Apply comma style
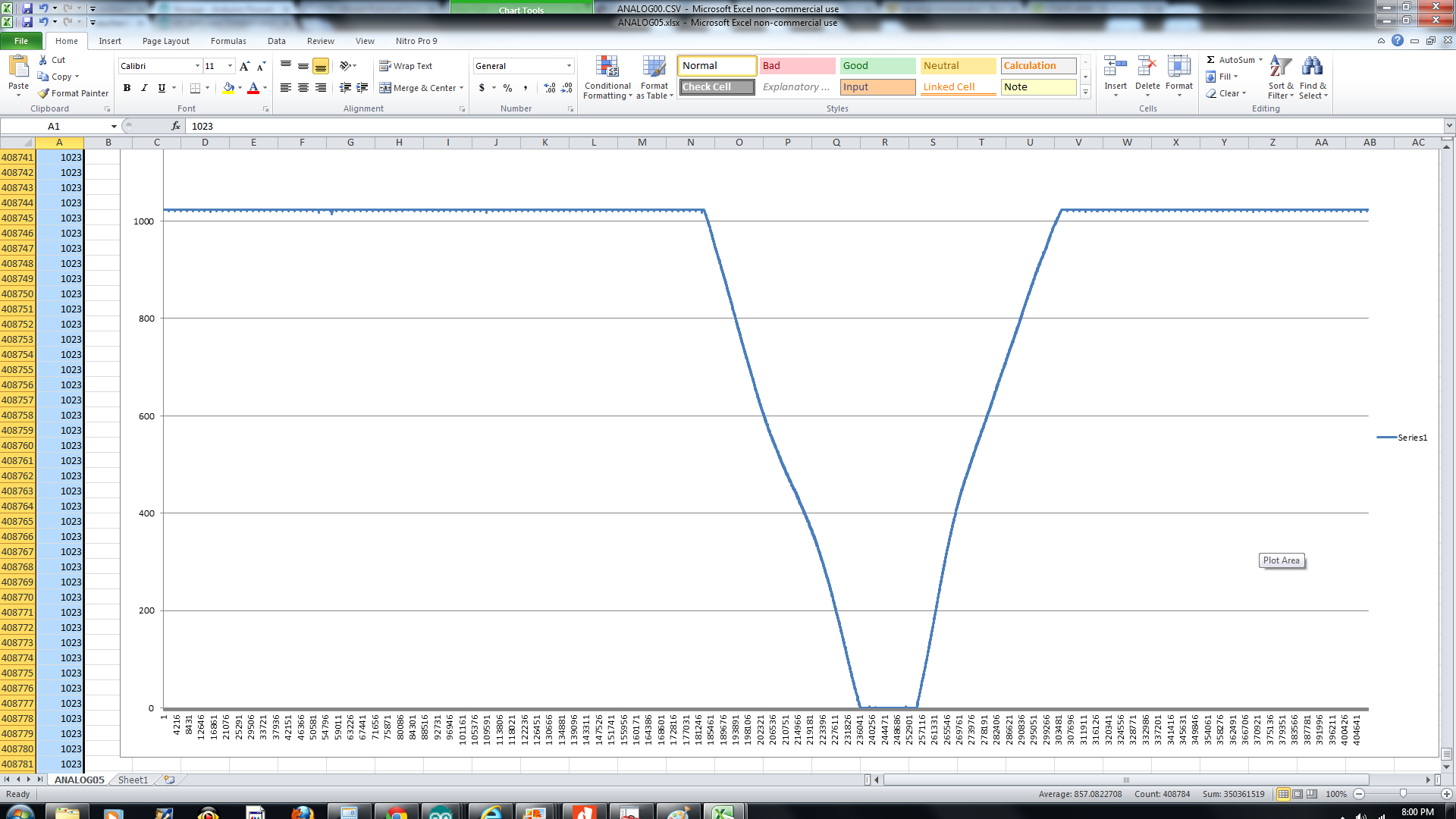Viewport: 1456px width, 819px height. (x=526, y=88)
